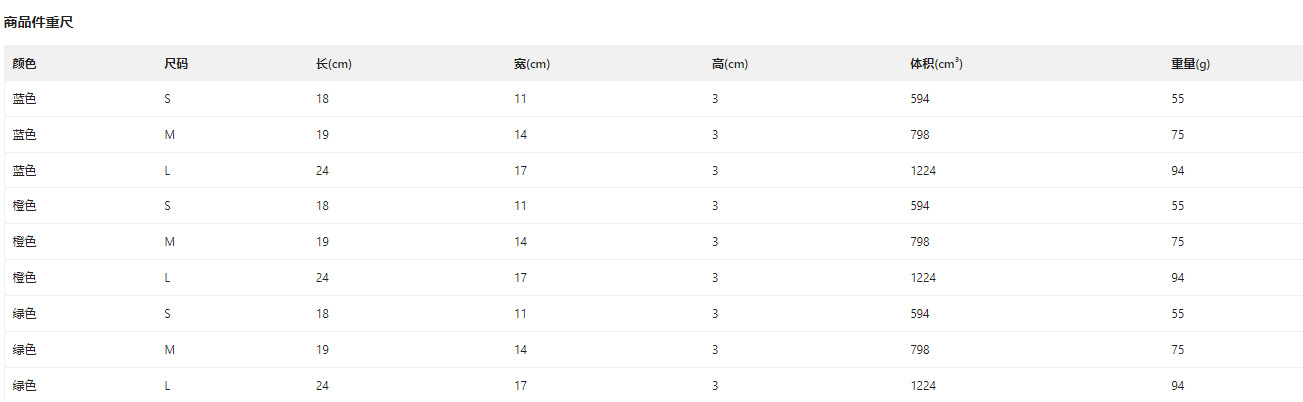Select the 蓝色 cell in first row
The image size is (1303, 402).
24,99
